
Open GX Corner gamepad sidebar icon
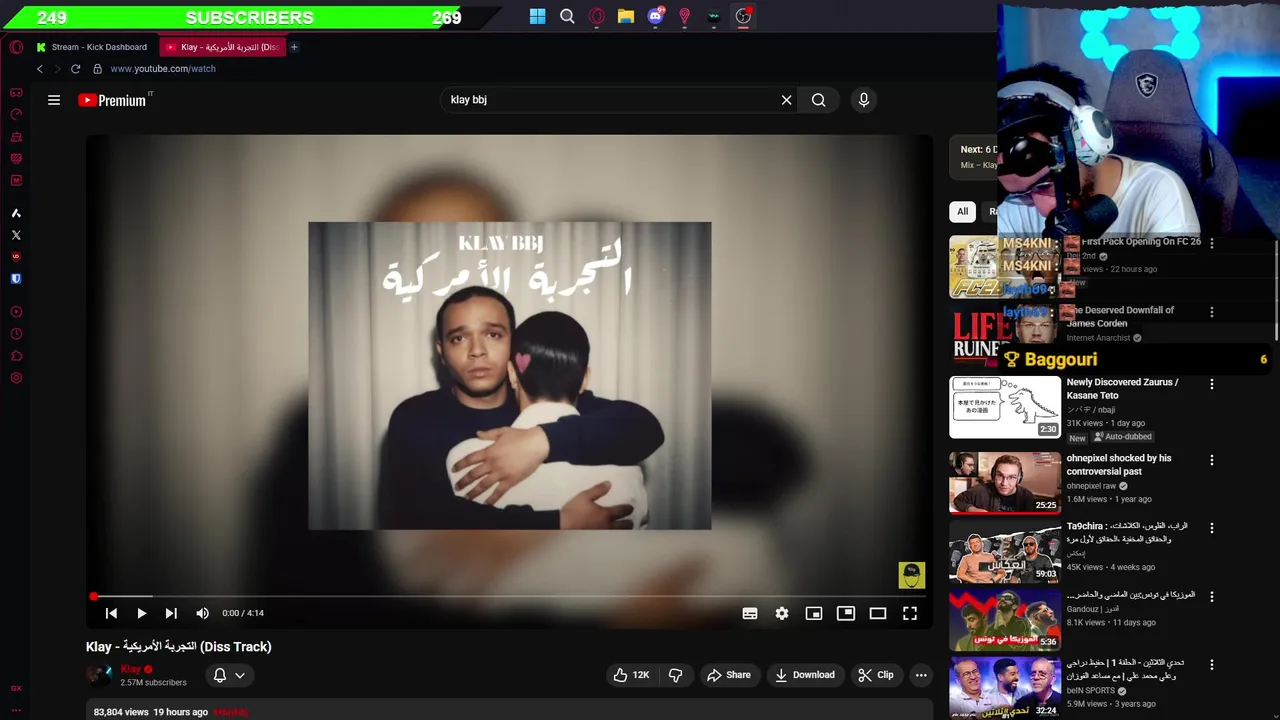pyautogui.click(x=16, y=93)
